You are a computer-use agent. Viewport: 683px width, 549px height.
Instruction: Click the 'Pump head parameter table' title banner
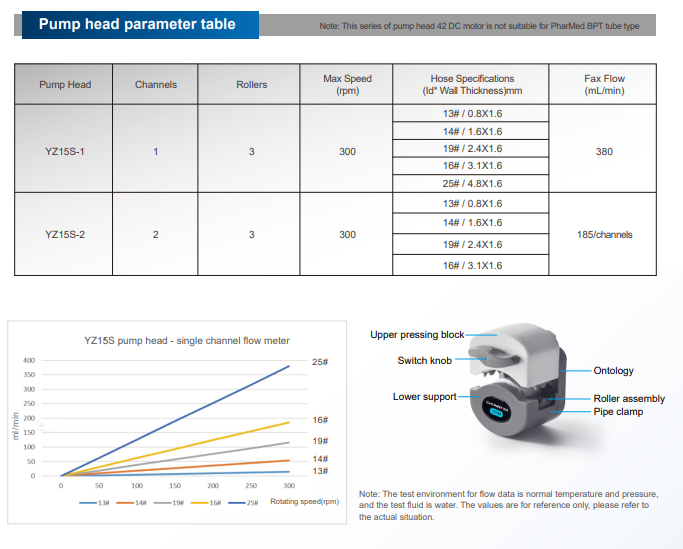(140, 25)
